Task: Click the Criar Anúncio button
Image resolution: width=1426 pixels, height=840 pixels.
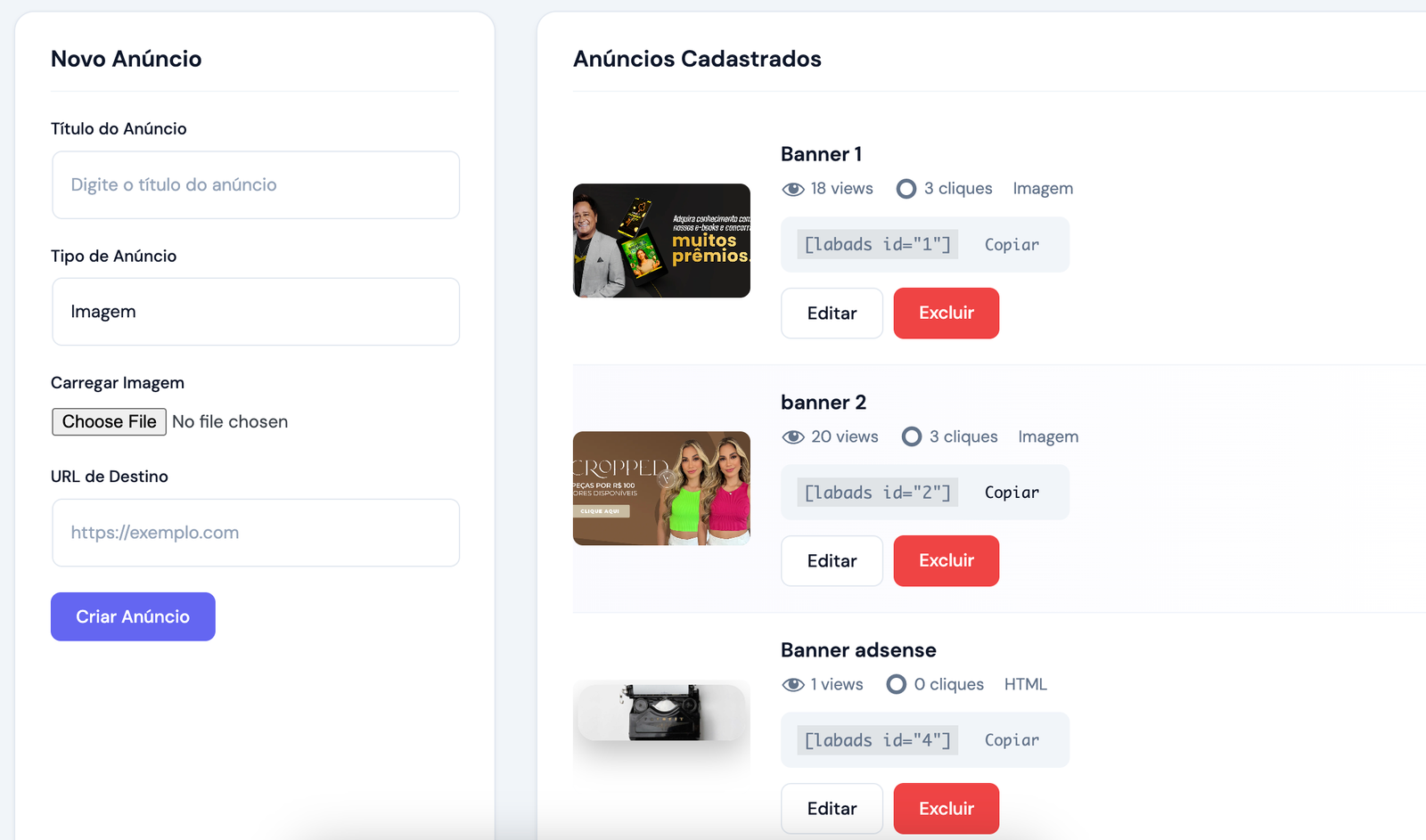Action: pos(133,616)
